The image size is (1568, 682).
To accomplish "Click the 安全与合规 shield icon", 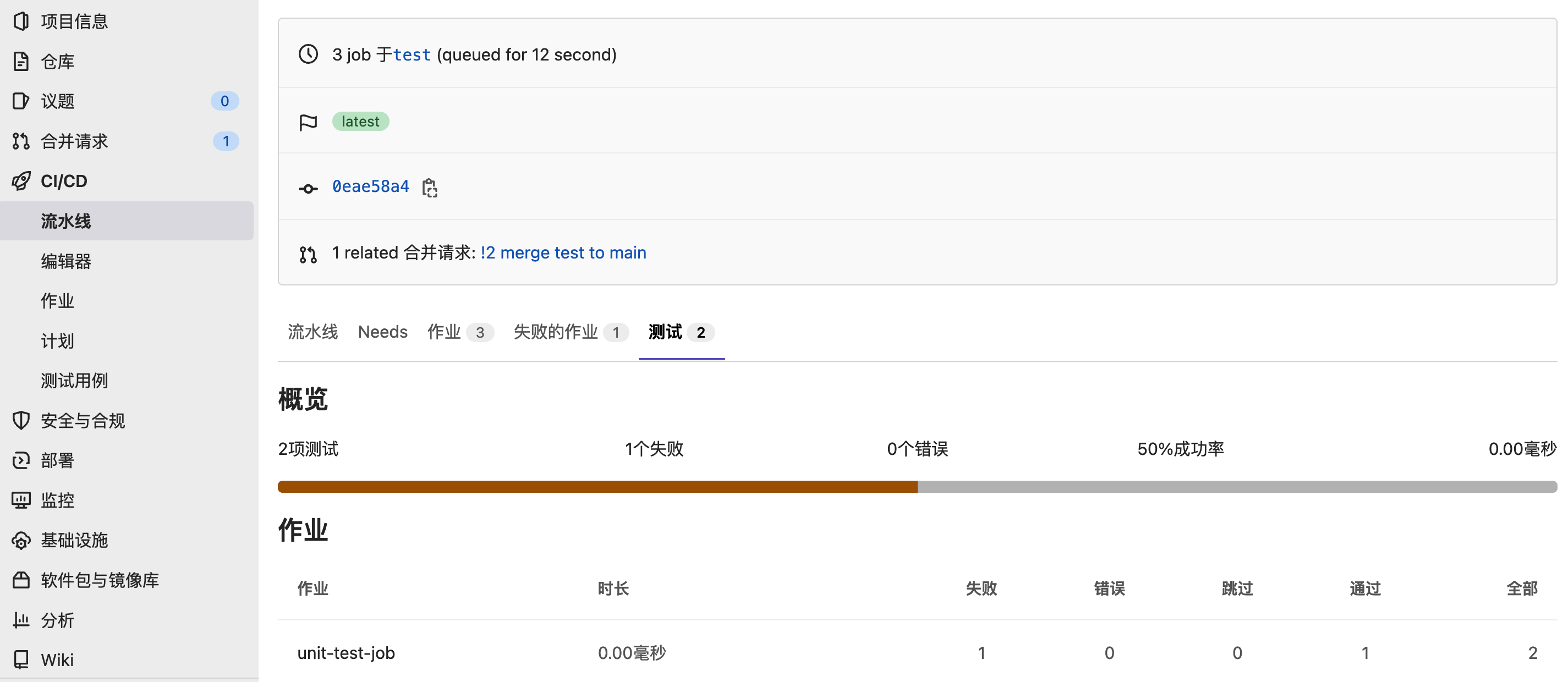I will (21, 420).
